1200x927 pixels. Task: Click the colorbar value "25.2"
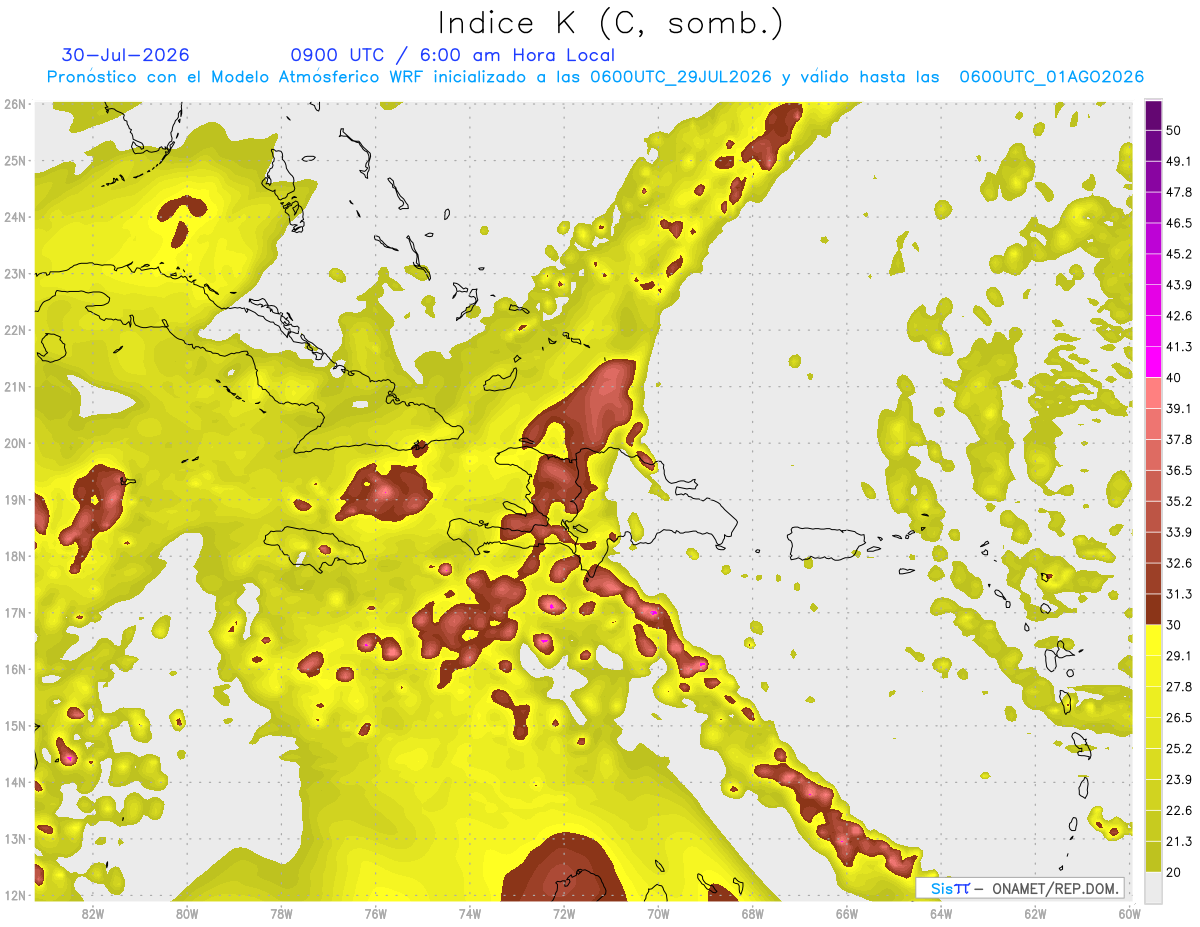coord(1178,749)
